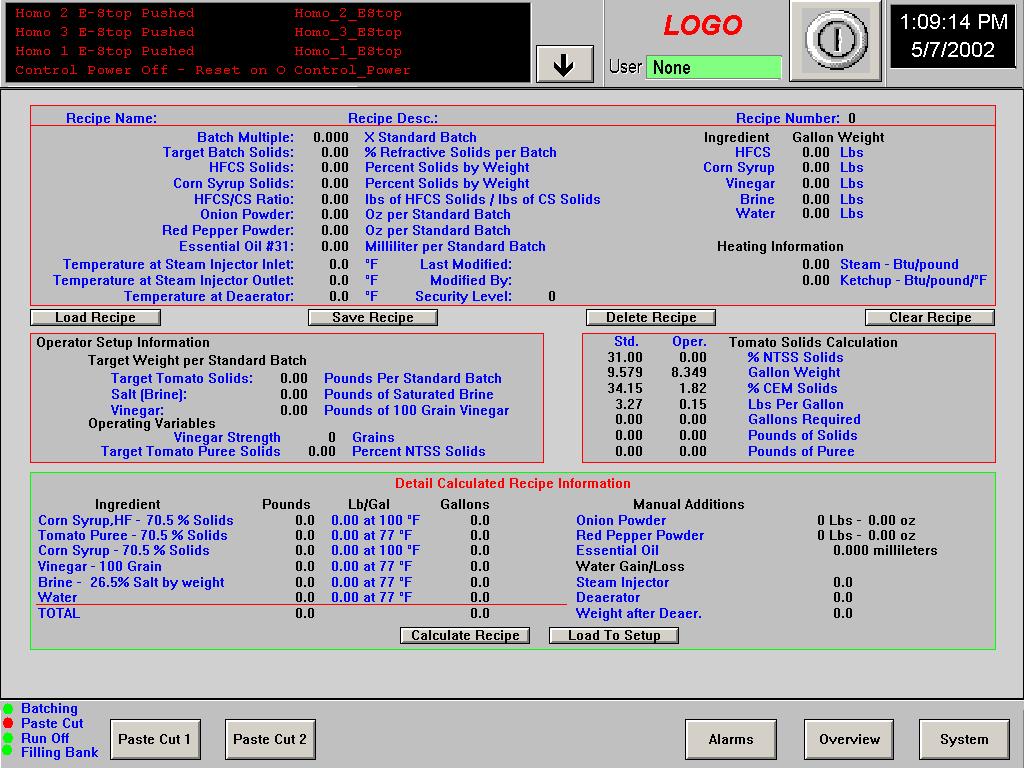The width and height of the screenshot is (1024, 768).
Task: Select the Essential Oil #31 value
Action: tap(335, 246)
